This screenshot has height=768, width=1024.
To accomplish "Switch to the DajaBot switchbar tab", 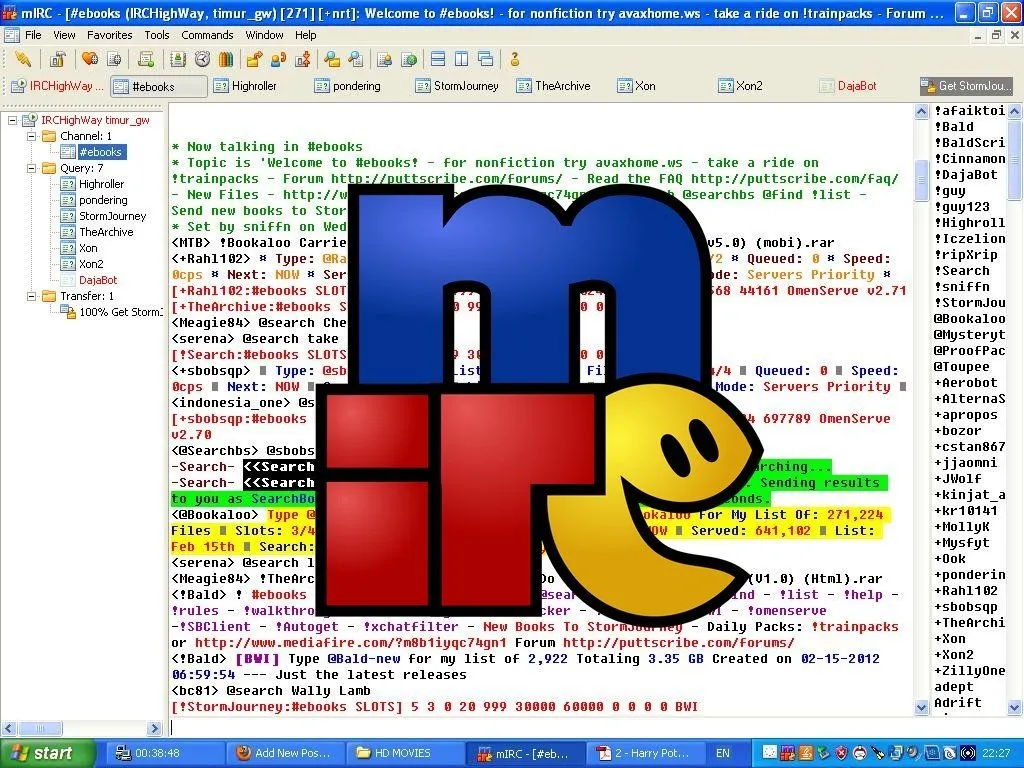I will pyautogui.click(x=857, y=86).
